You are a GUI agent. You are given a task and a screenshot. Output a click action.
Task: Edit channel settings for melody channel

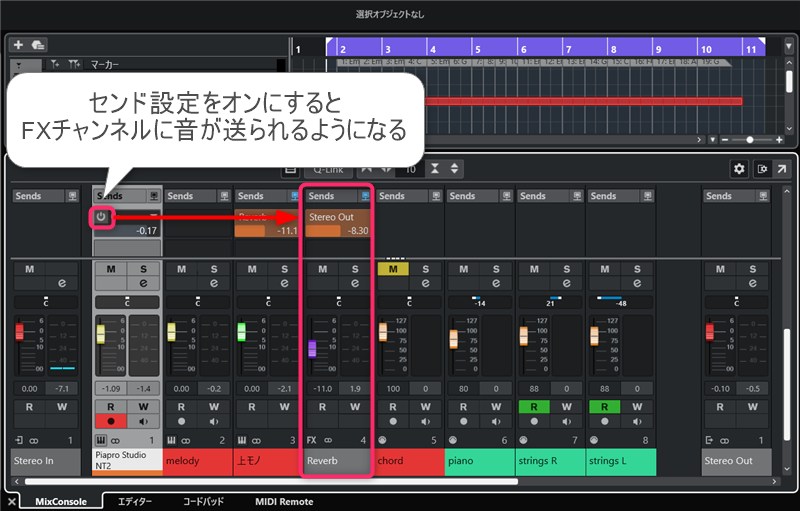[214, 284]
